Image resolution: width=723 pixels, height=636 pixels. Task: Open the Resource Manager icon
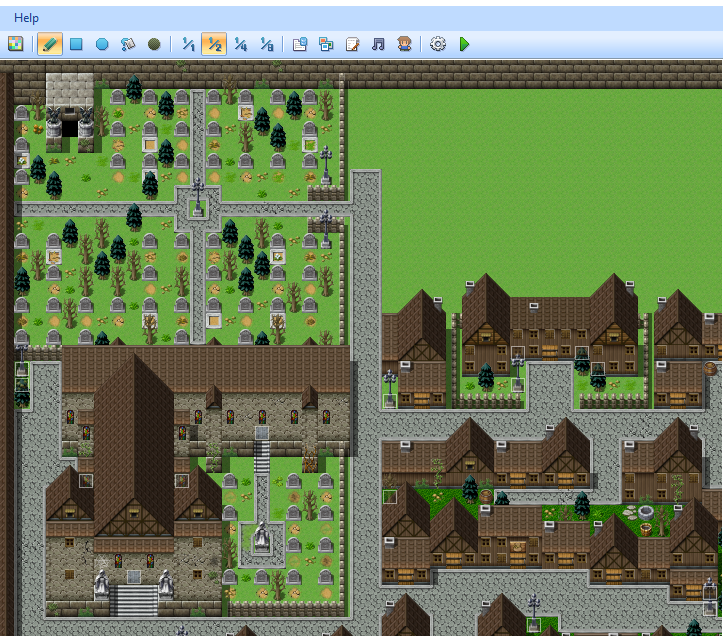click(326, 44)
